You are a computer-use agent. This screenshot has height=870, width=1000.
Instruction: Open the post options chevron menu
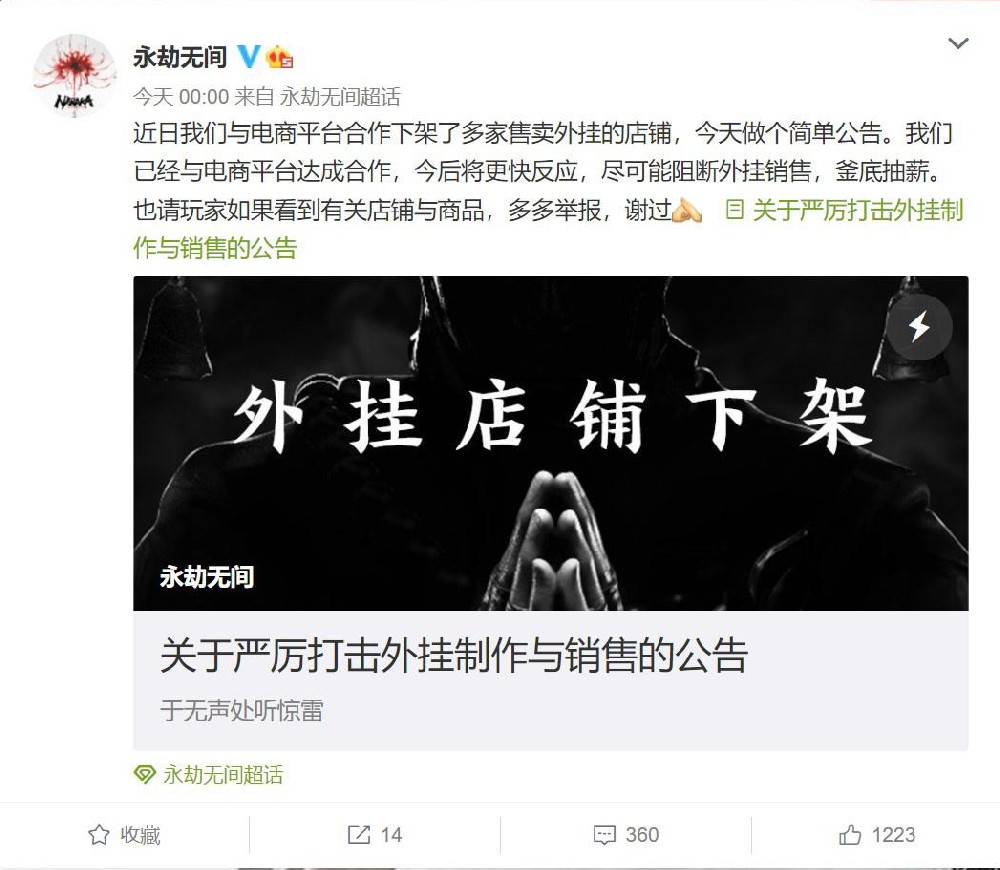pos(959,43)
